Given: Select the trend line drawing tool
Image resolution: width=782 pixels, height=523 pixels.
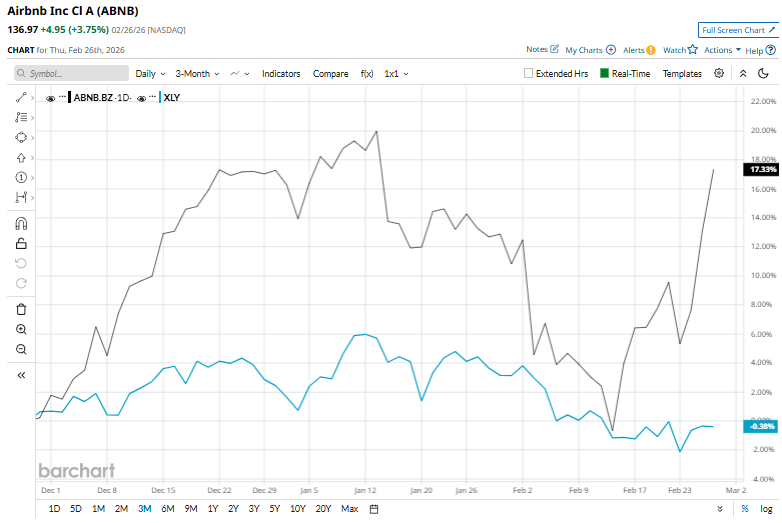Looking at the screenshot, I should [21, 98].
